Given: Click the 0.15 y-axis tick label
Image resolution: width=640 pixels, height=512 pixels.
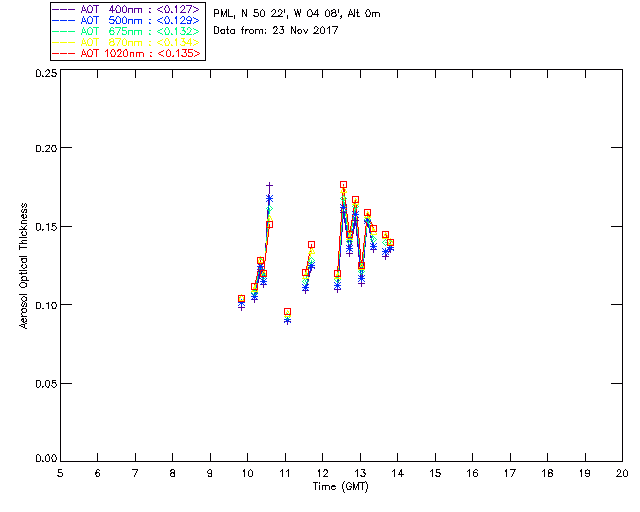Looking at the screenshot, I should point(46,227).
